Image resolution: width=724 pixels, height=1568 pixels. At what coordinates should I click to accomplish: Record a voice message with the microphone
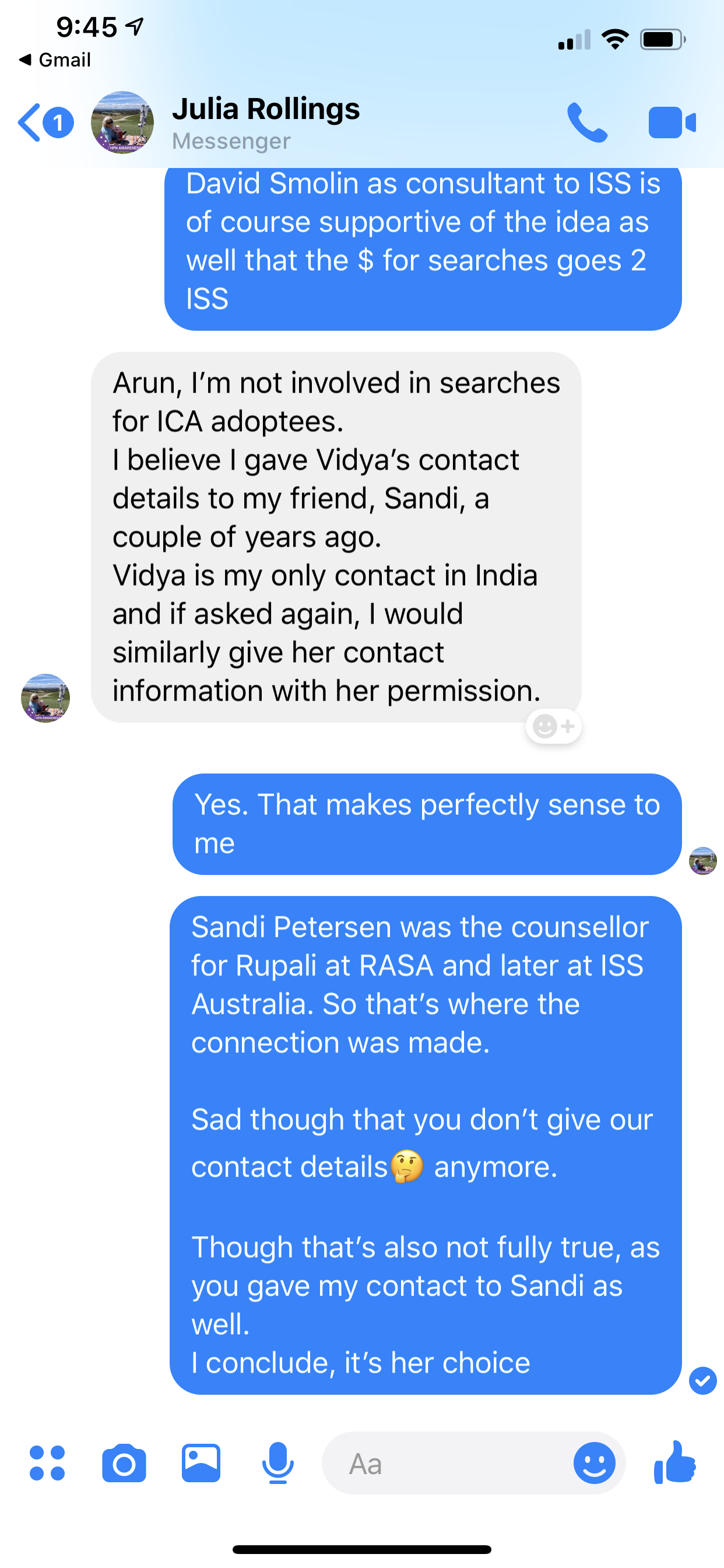tap(278, 1462)
